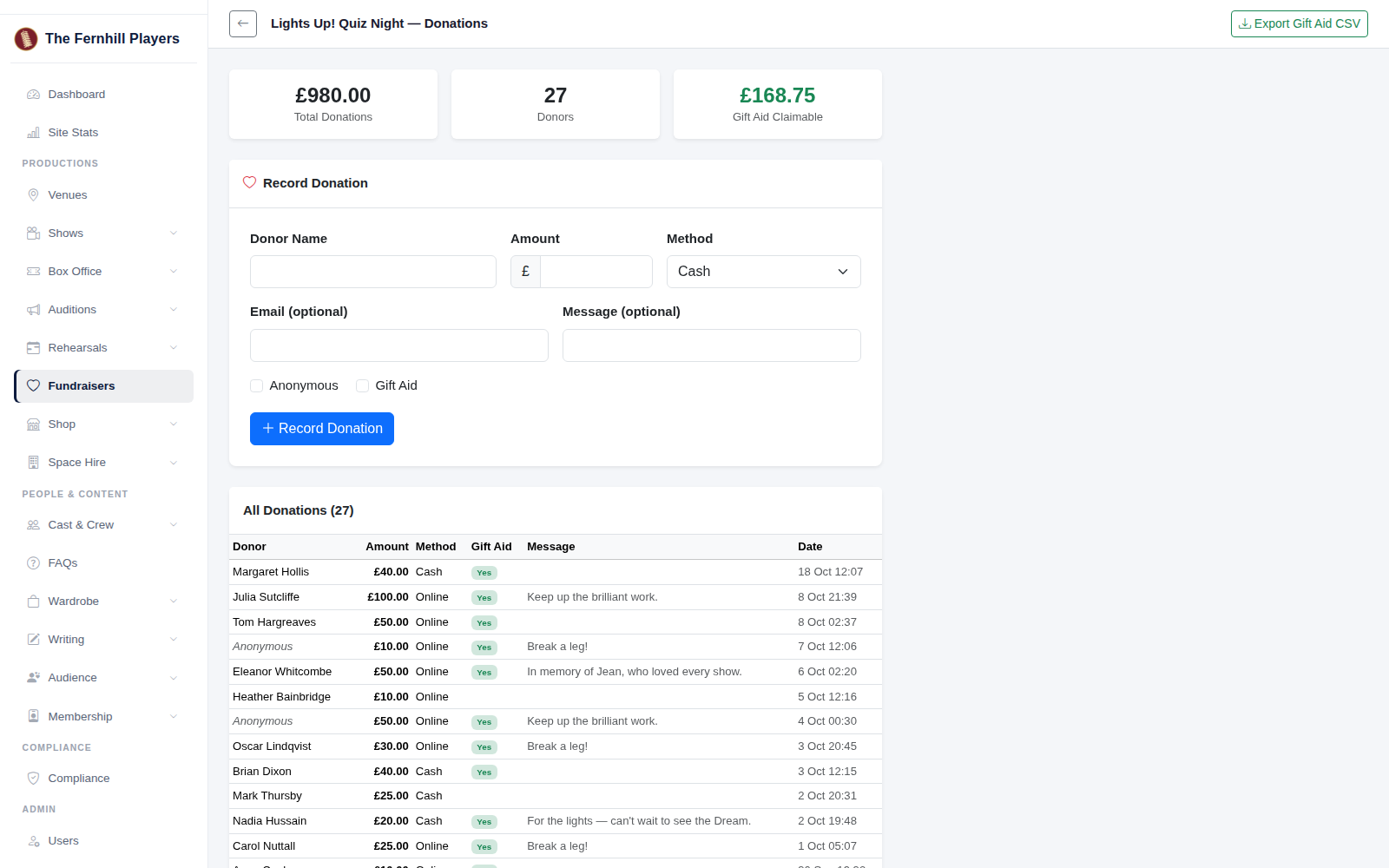Click the Wardrobe bag icon
The width and height of the screenshot is (1389, 868).
33,602
